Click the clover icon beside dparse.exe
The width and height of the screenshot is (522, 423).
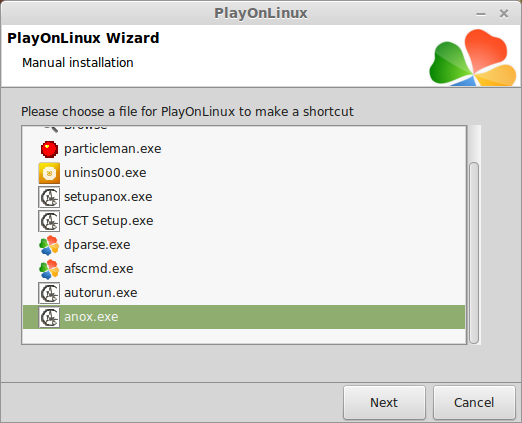(49, 245)
